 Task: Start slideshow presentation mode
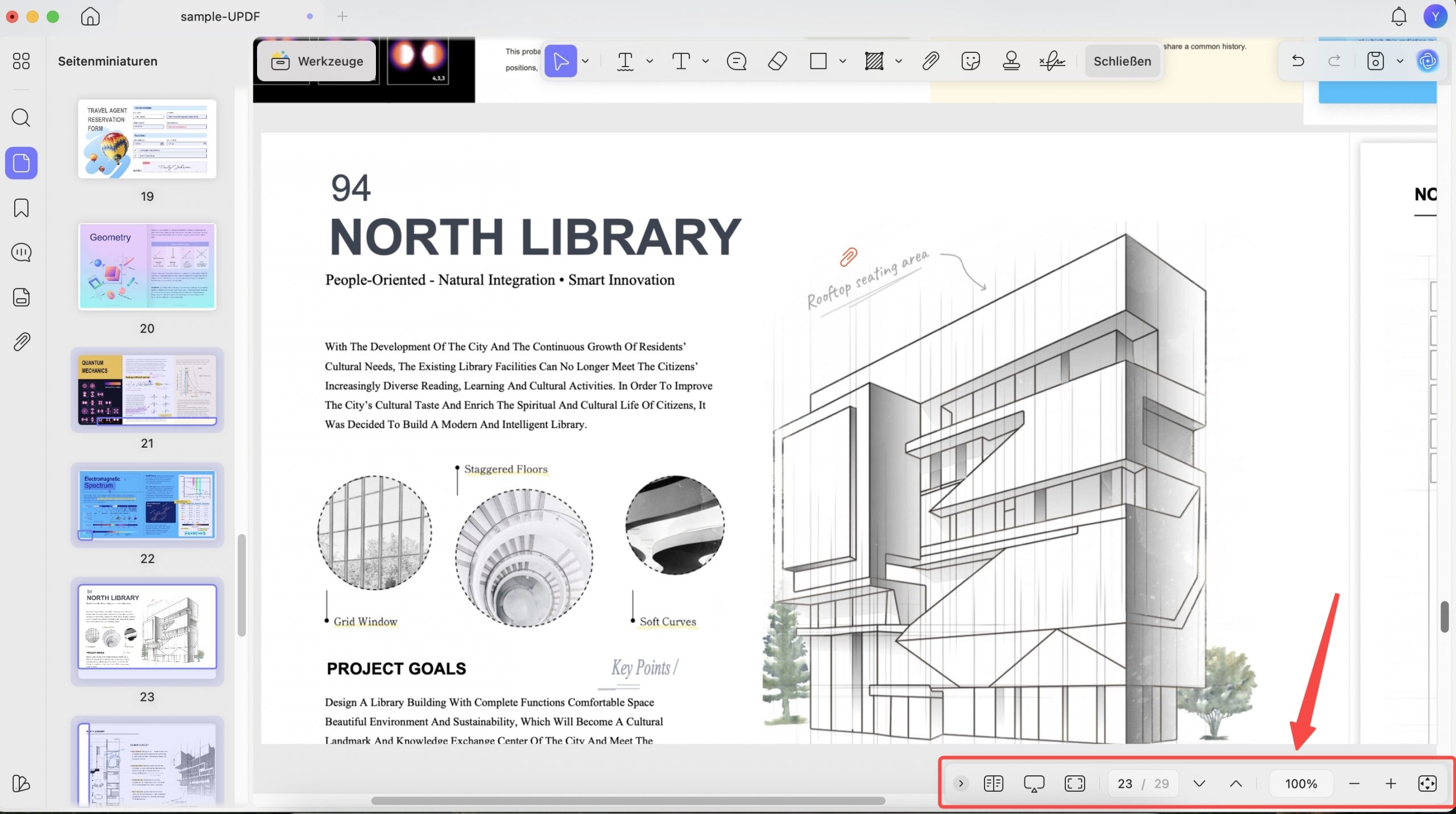(1033, 783)
